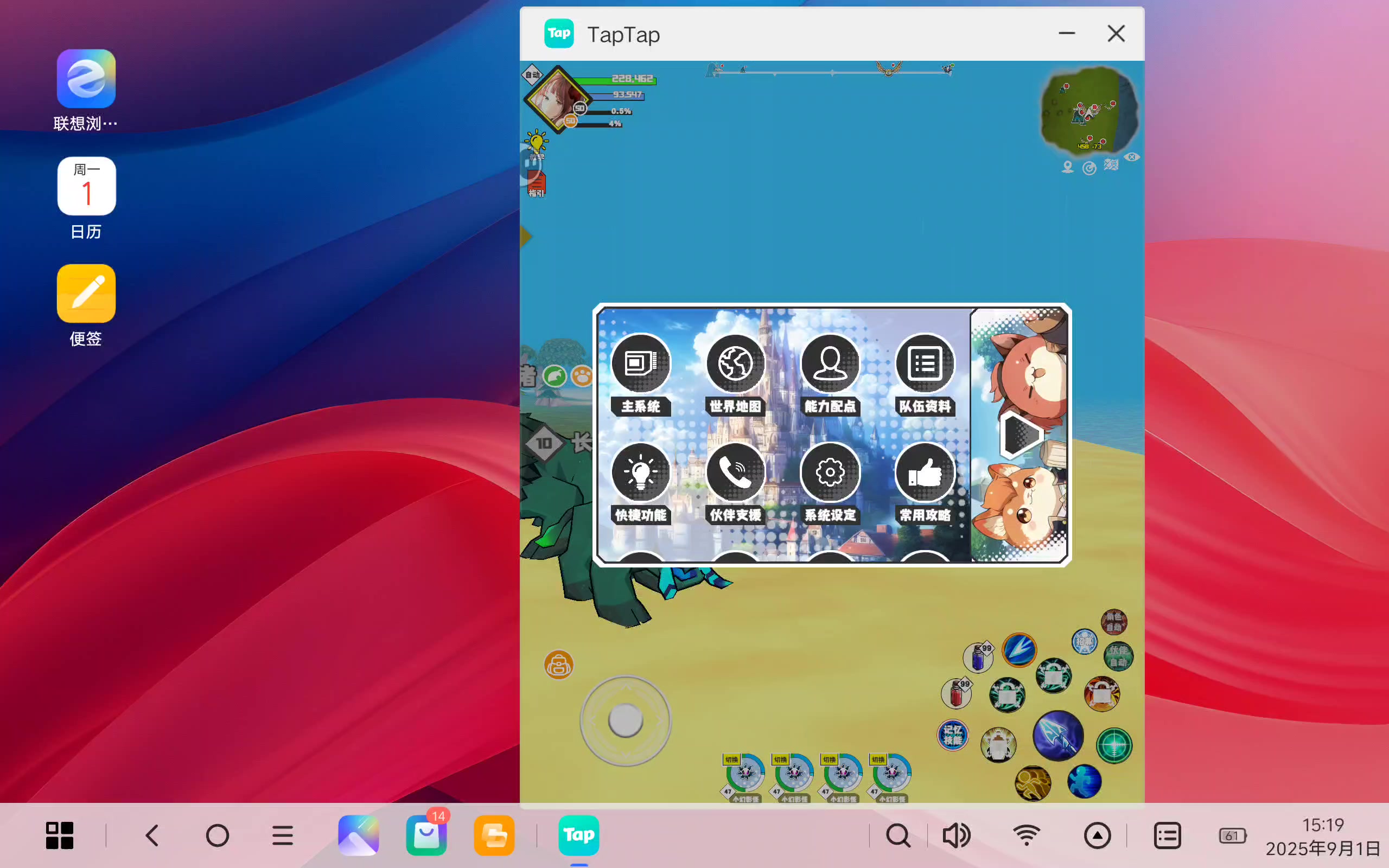Click the taskbar back arrow

(152, 835)
